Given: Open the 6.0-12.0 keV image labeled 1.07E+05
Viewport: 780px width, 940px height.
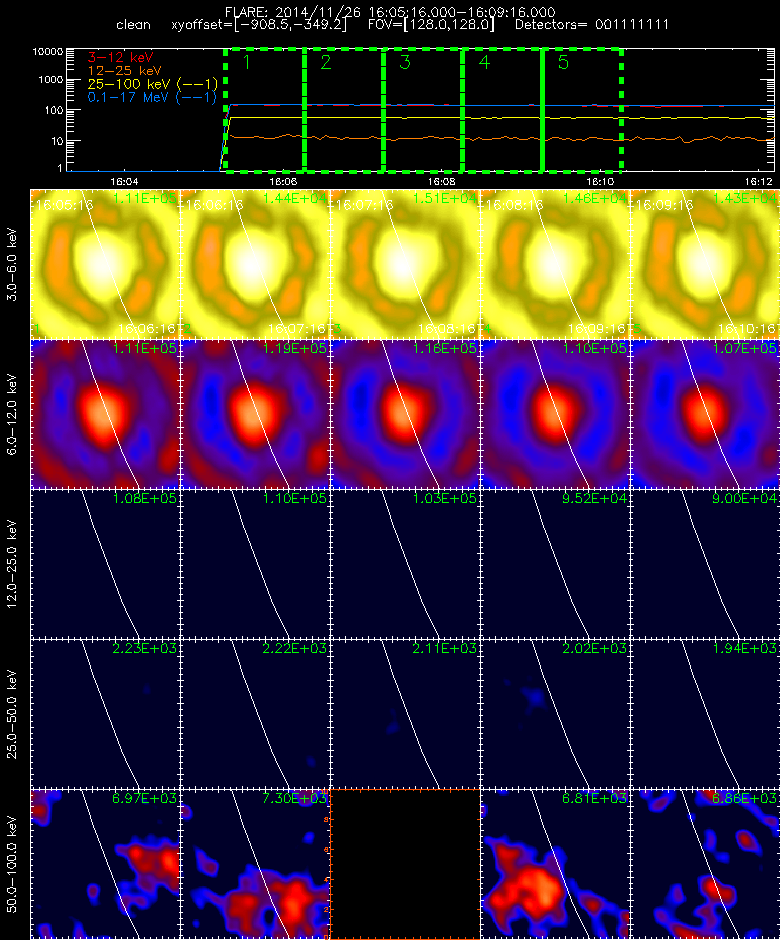Looking at the screenshot, I should coord(704,414).
